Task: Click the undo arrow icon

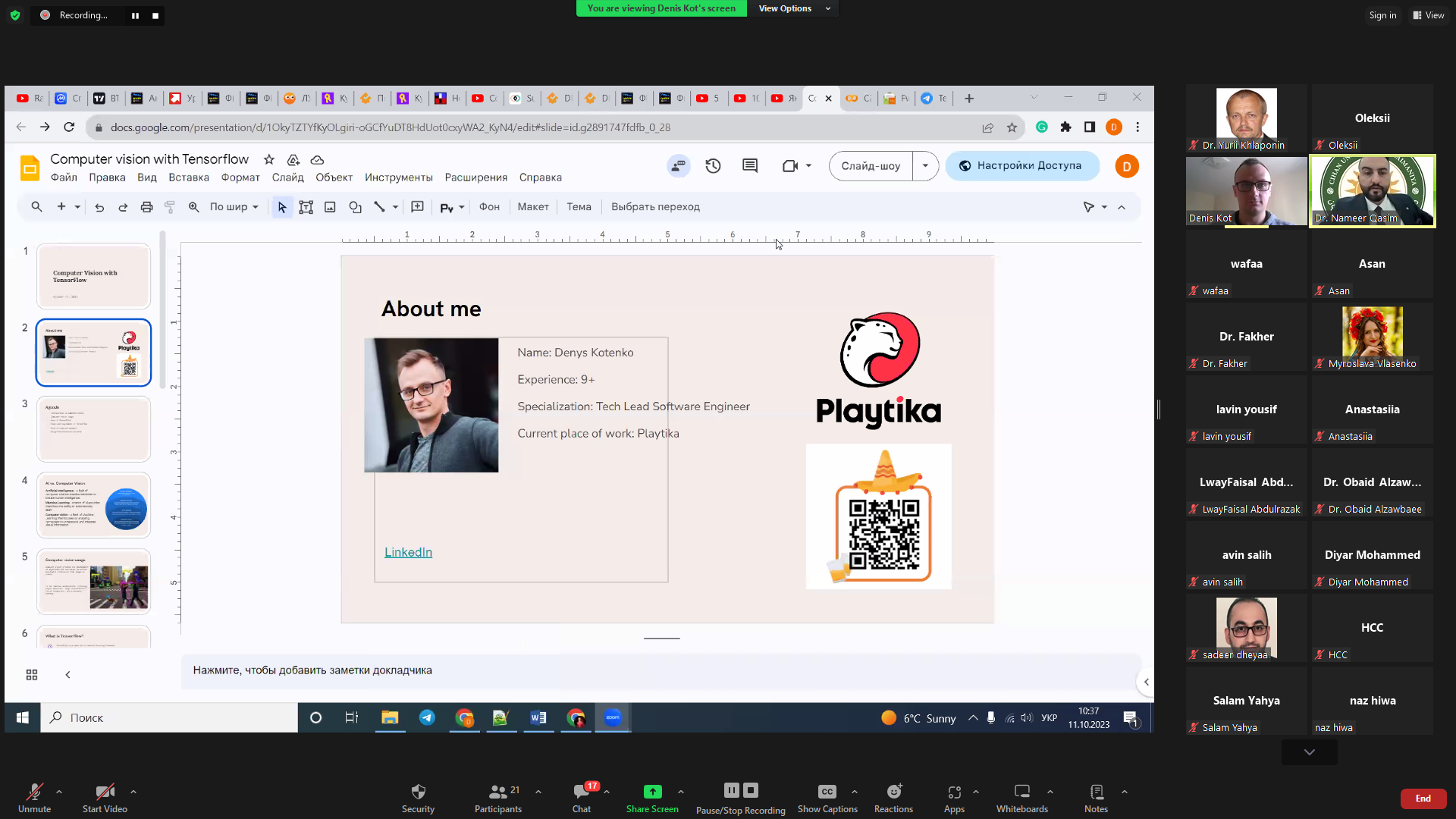Action: pyautogui.click(x=99, y=207)
